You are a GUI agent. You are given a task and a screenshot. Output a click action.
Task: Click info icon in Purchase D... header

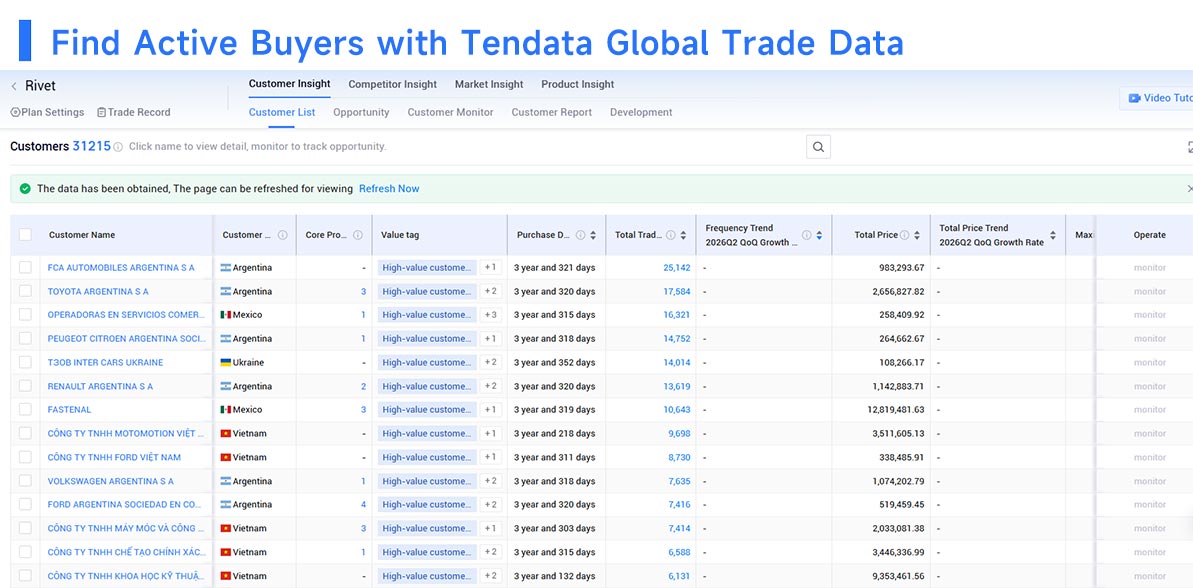click(x=581, y=235)
